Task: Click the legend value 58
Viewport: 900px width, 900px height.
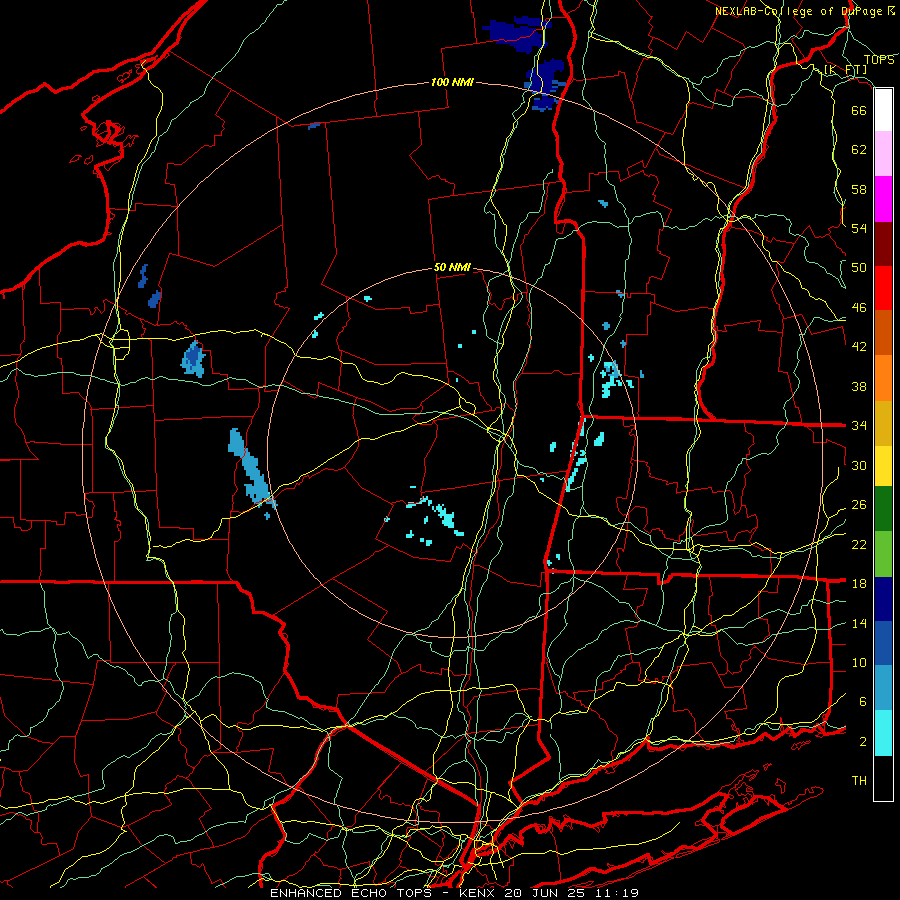Action: coord(859,189)
